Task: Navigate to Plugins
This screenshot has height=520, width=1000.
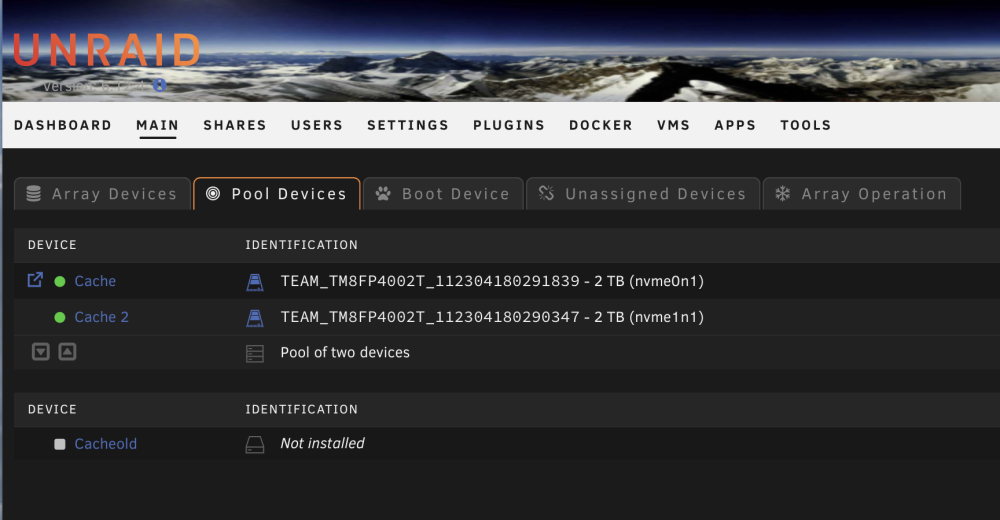Action: click(x=509, y=125)
